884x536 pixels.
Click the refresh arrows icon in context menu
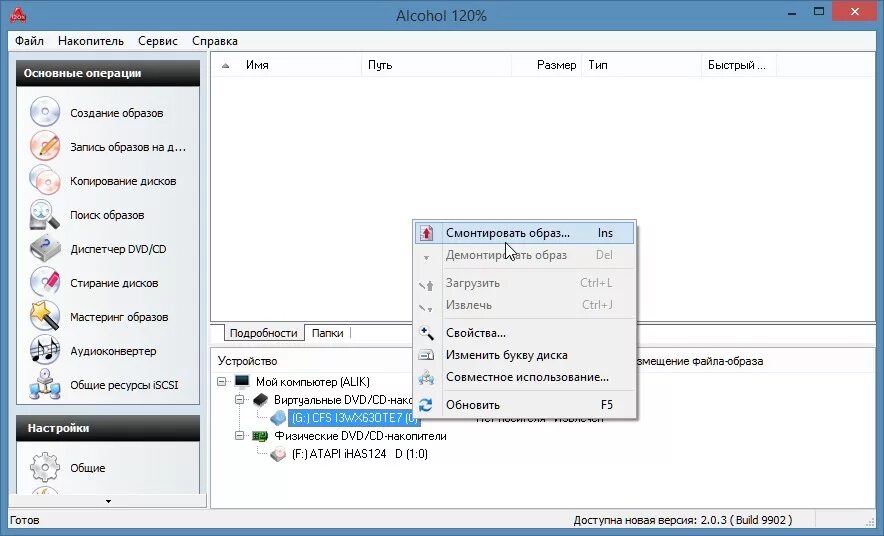tap(426, 405)
